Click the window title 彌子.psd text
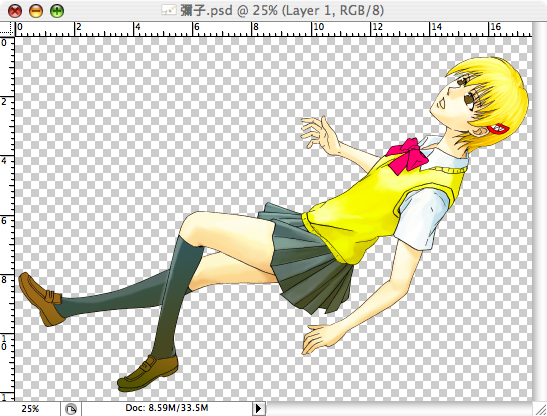The width and height of the screenshot is (547, 416). tap(206, 10)
